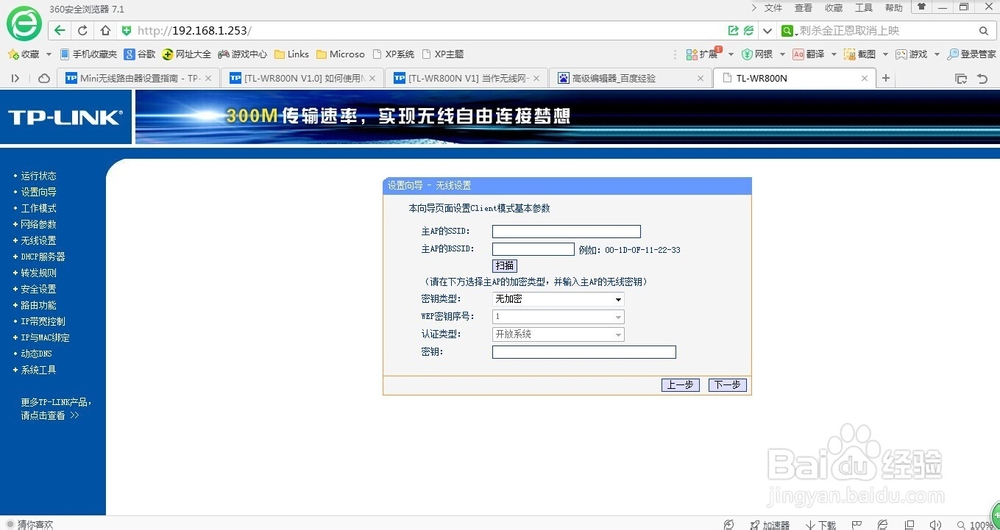This screenshot has height=530, width=1000.
Task: Open 手机收藏夹 bookmark
Action: 89,54
